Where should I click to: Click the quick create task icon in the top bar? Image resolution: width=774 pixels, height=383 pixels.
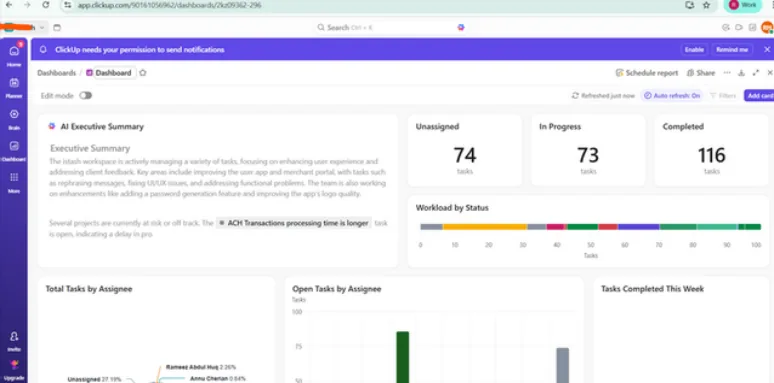pyautogui.click(x=726, y=28)
